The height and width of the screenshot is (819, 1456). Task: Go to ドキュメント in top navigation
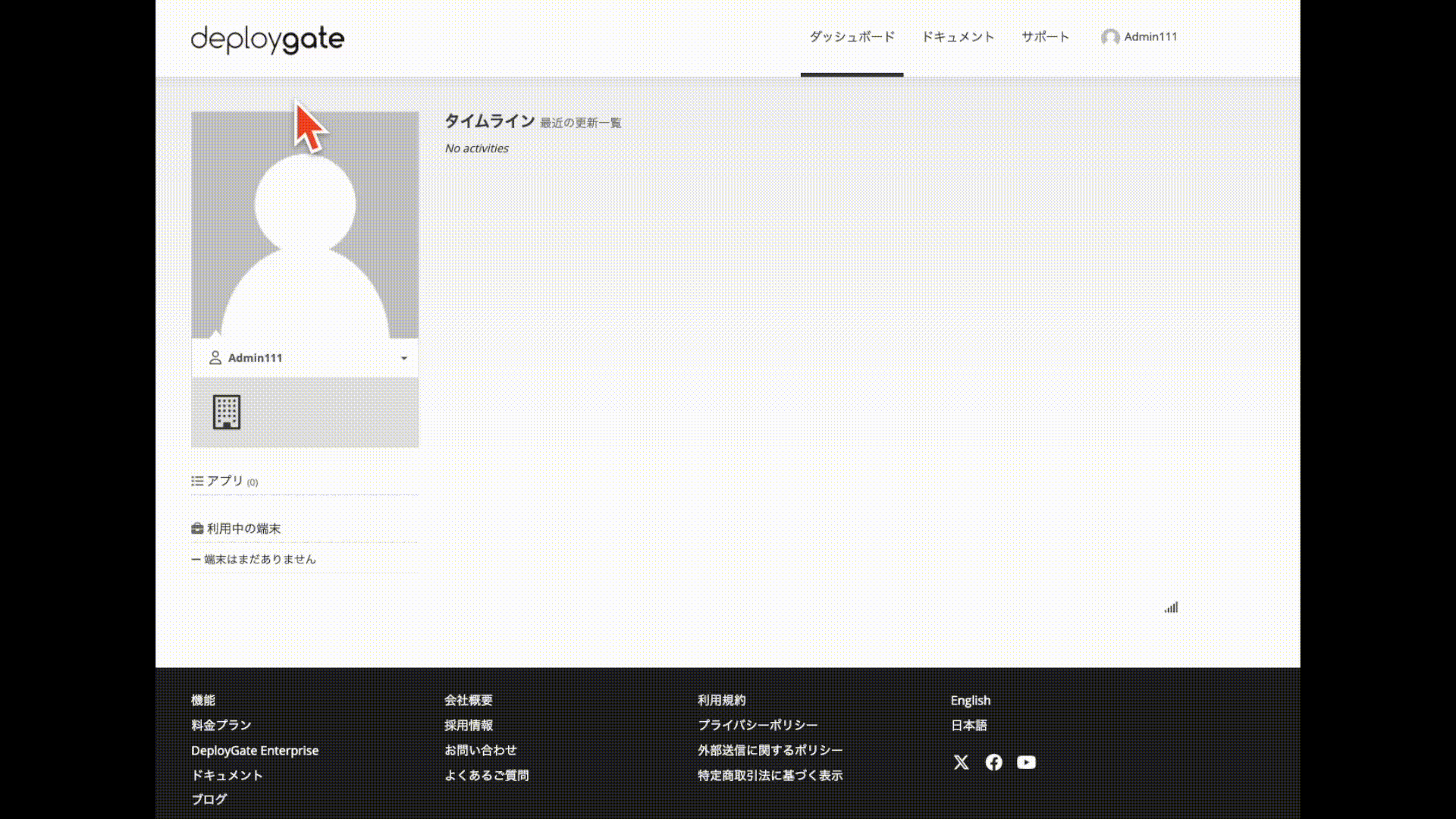click(957, 37)
